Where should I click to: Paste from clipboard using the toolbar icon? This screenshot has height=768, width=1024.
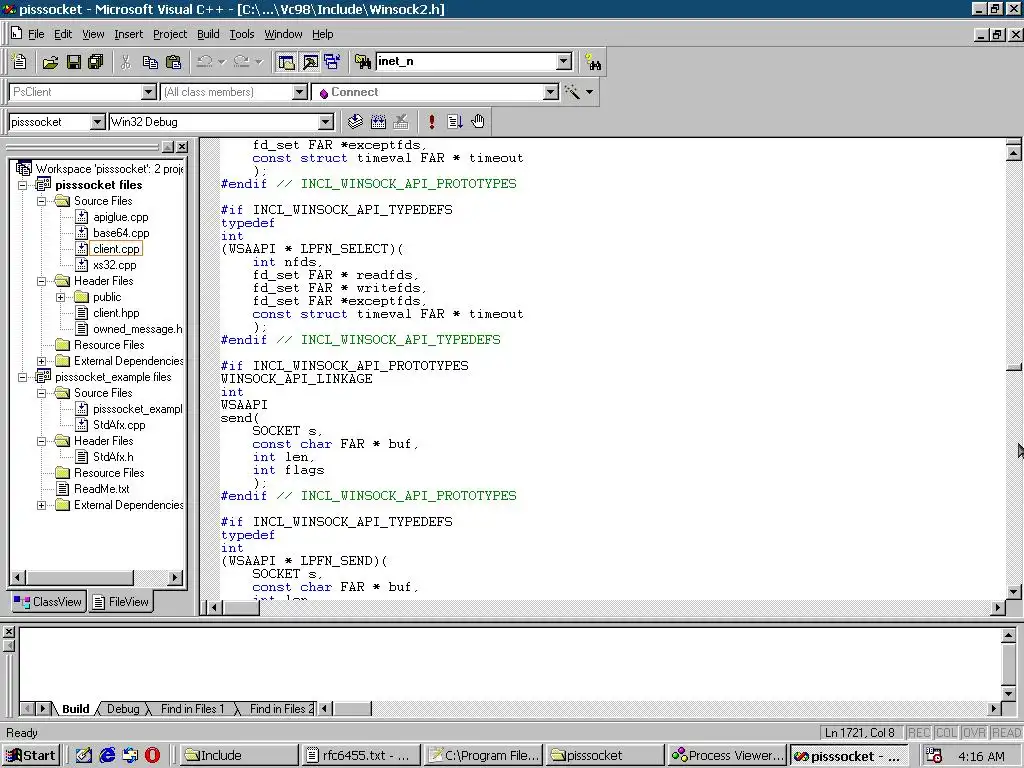pos(174,62)
